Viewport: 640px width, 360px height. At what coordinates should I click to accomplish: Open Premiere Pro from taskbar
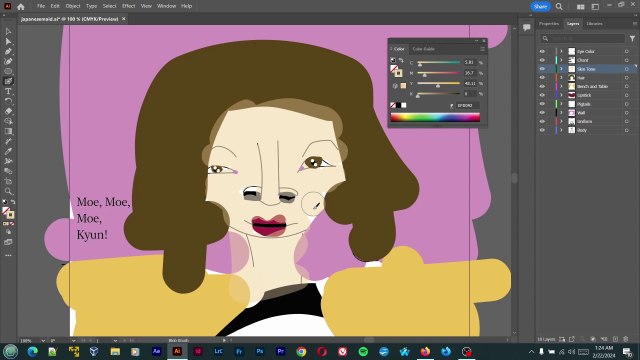coord(280,351)
